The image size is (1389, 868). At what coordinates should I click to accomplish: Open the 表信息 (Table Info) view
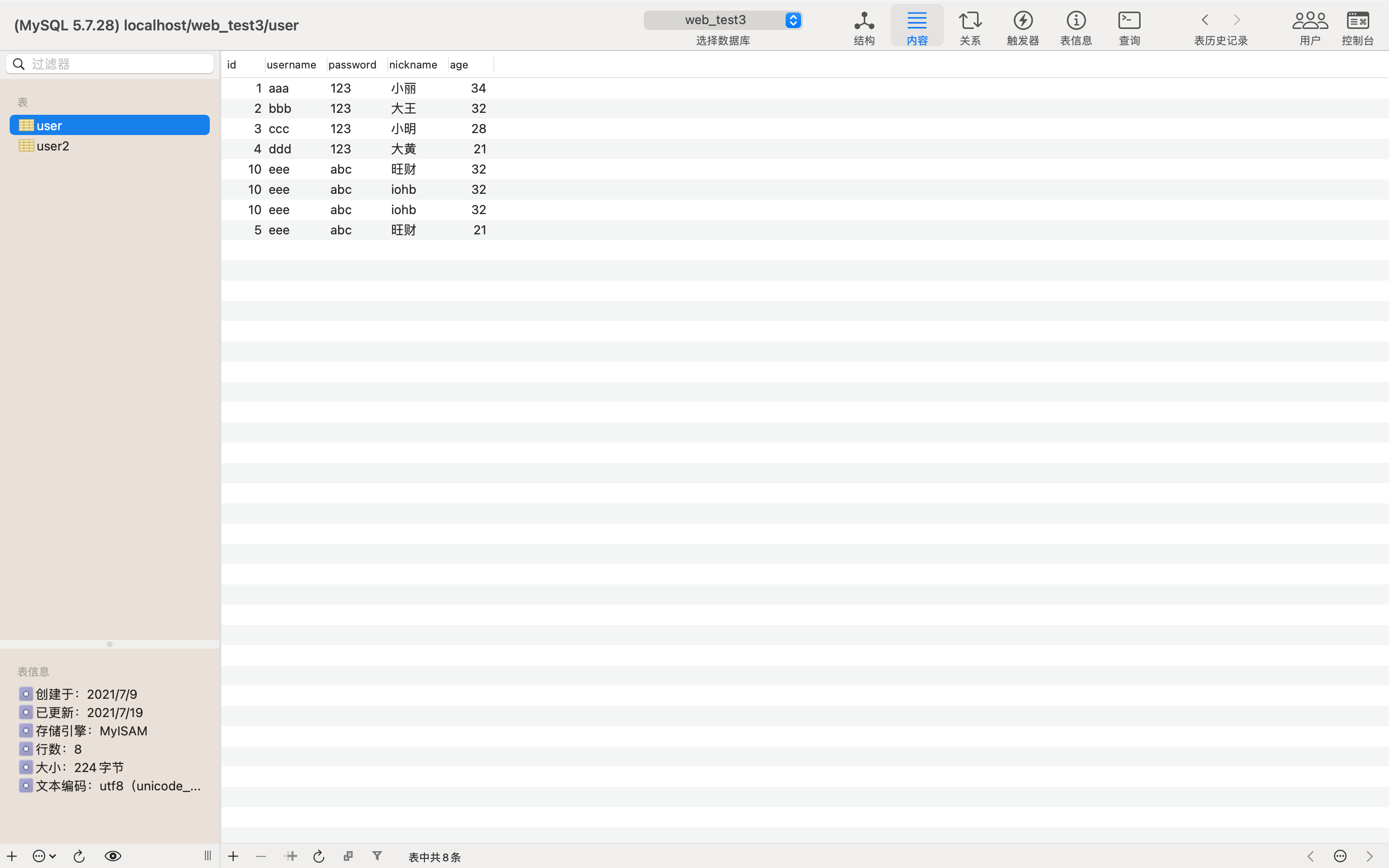click(x=1076, y=27)
